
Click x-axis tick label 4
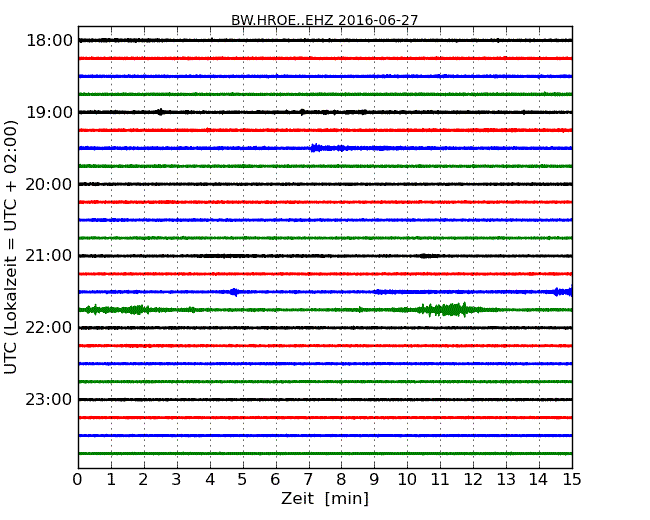pyautogui.click(x=210, y=480)
